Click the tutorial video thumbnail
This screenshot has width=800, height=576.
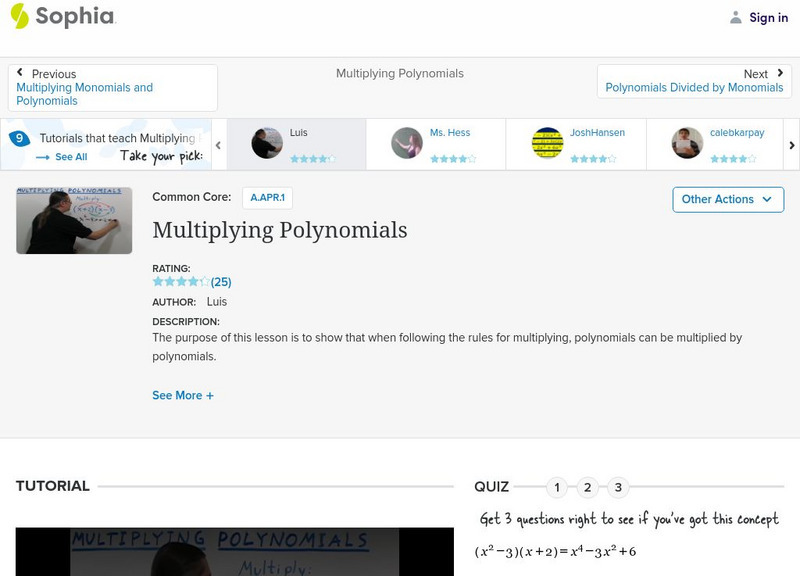(73, 220)
